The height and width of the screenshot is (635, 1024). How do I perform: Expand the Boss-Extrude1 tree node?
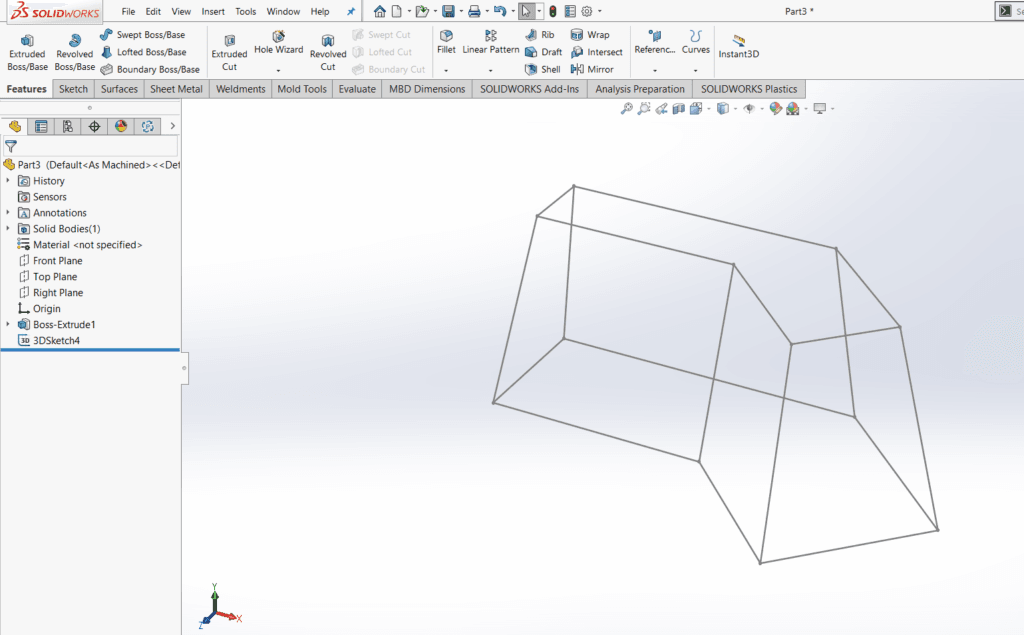click(9, 325)
